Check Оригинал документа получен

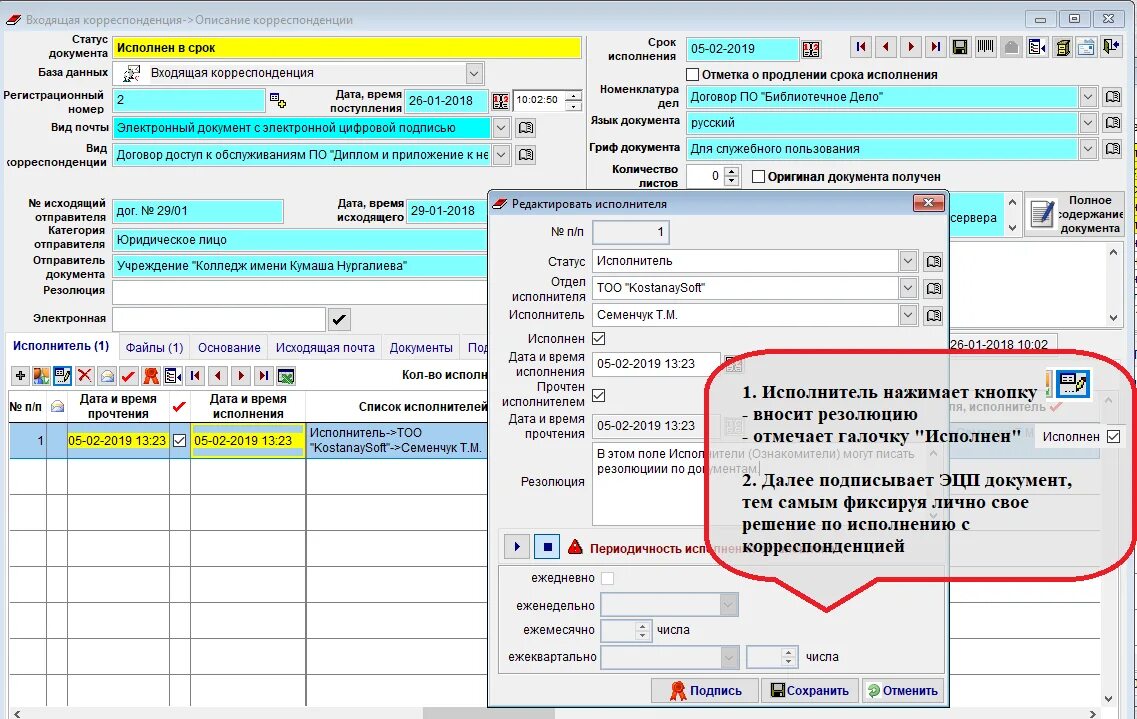point(758,177)
